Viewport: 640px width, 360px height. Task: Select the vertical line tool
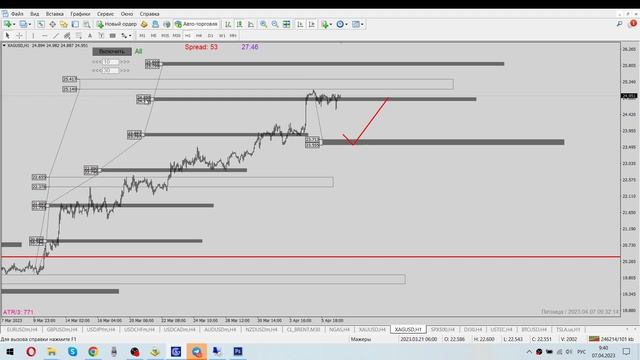pos(33,36)
